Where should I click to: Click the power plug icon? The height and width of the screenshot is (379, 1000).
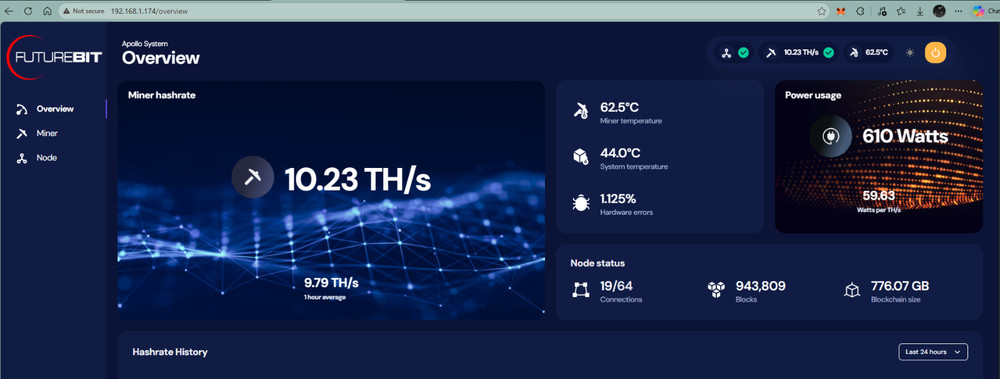coord(830,136)
